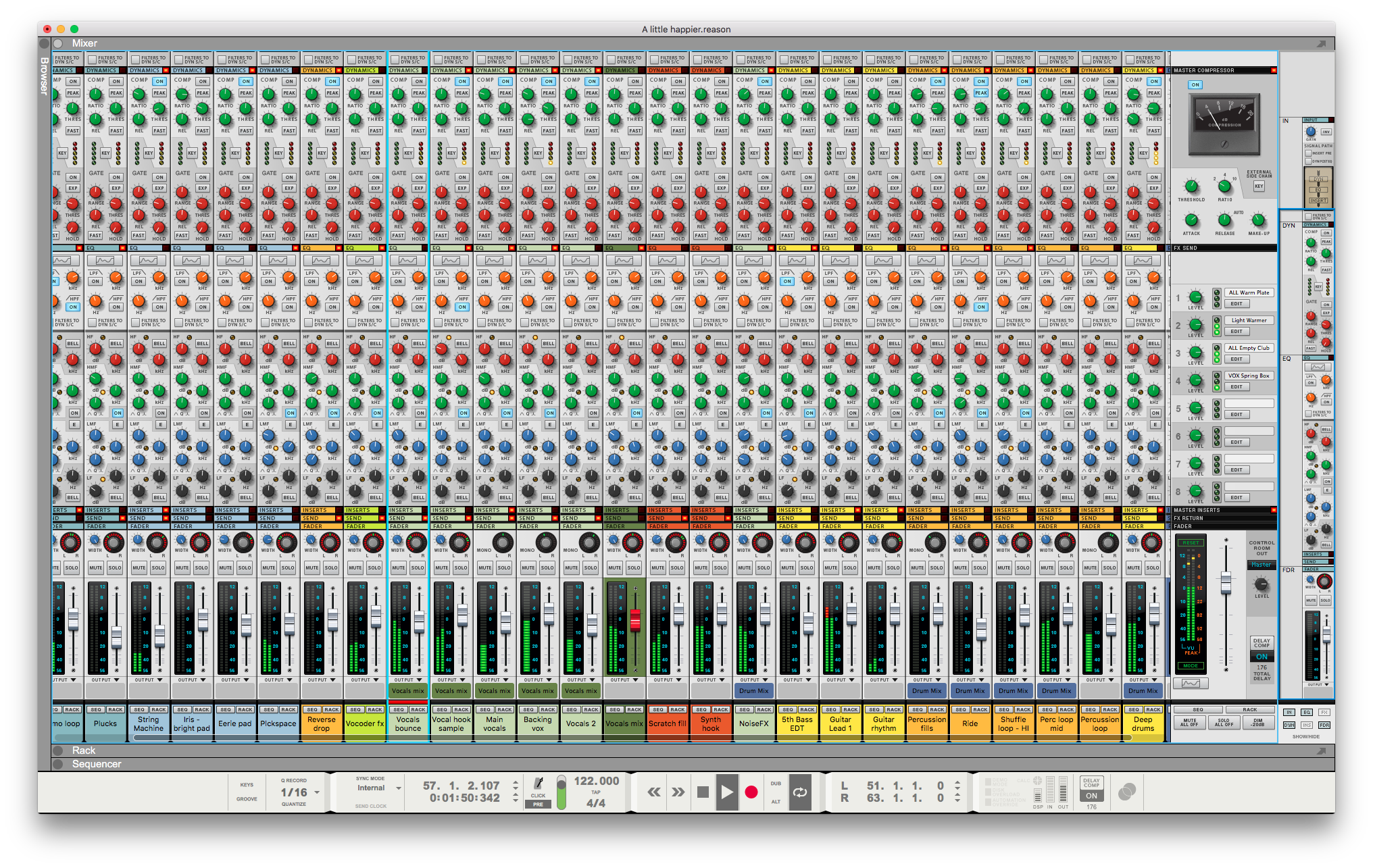Screen dimensions: 1373x868
Task: Solo the Deep drums channel
Action: pos(1153,567)
